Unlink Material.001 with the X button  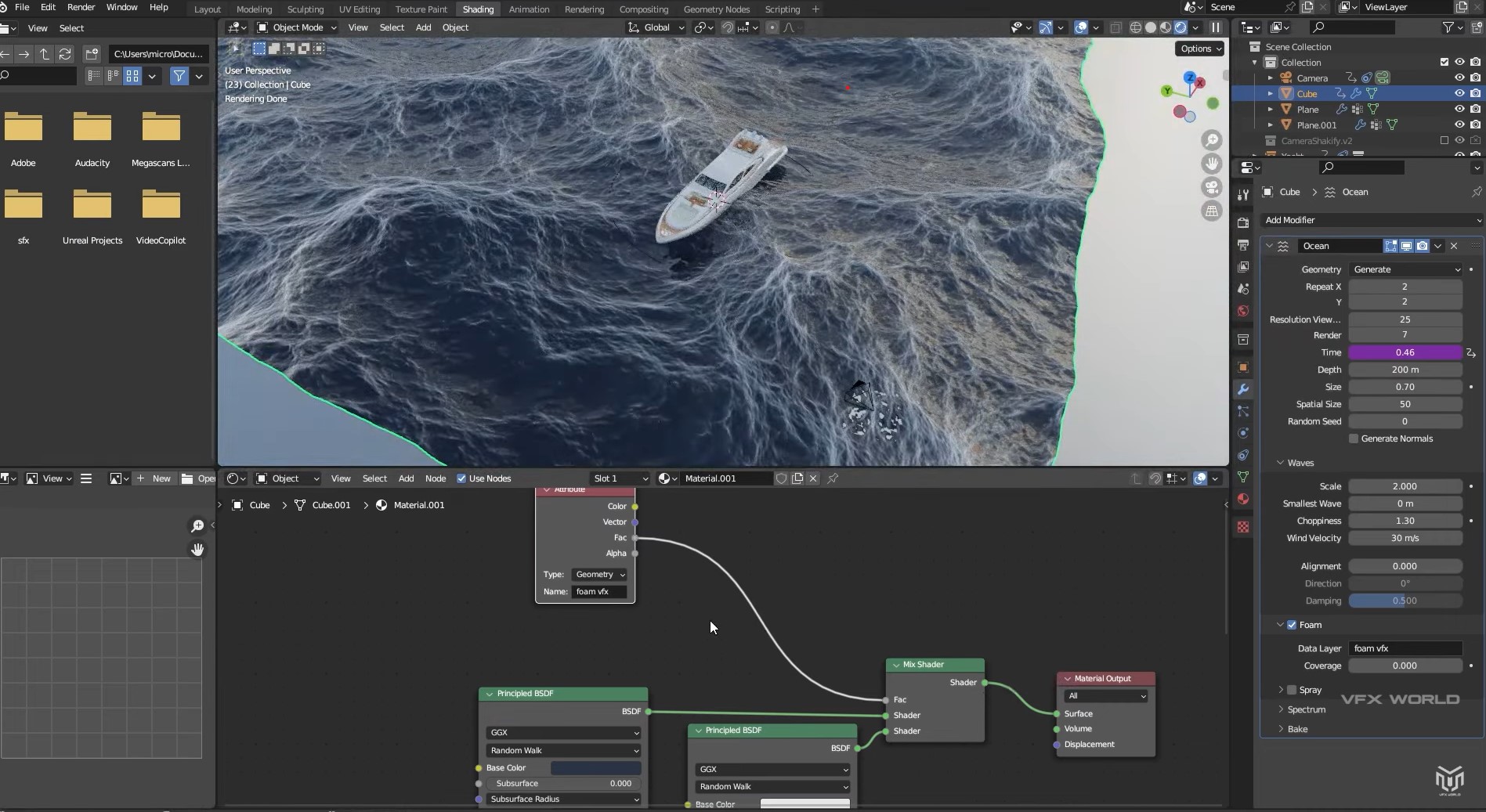point(813,478)
